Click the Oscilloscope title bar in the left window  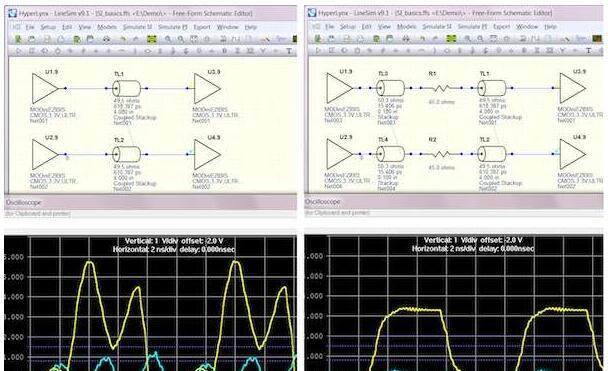150,202
